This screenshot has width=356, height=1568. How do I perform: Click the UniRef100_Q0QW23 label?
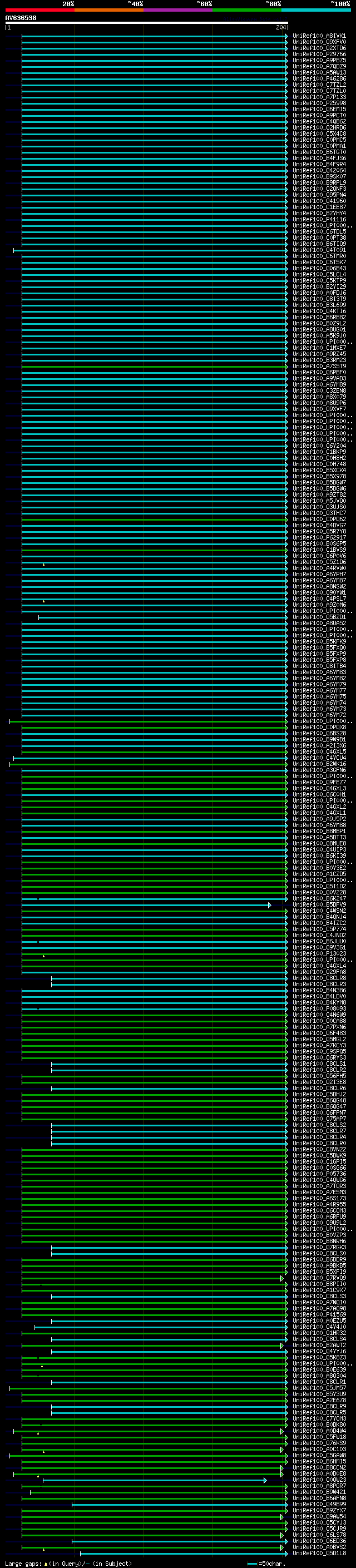click(x=319, y=1480)
